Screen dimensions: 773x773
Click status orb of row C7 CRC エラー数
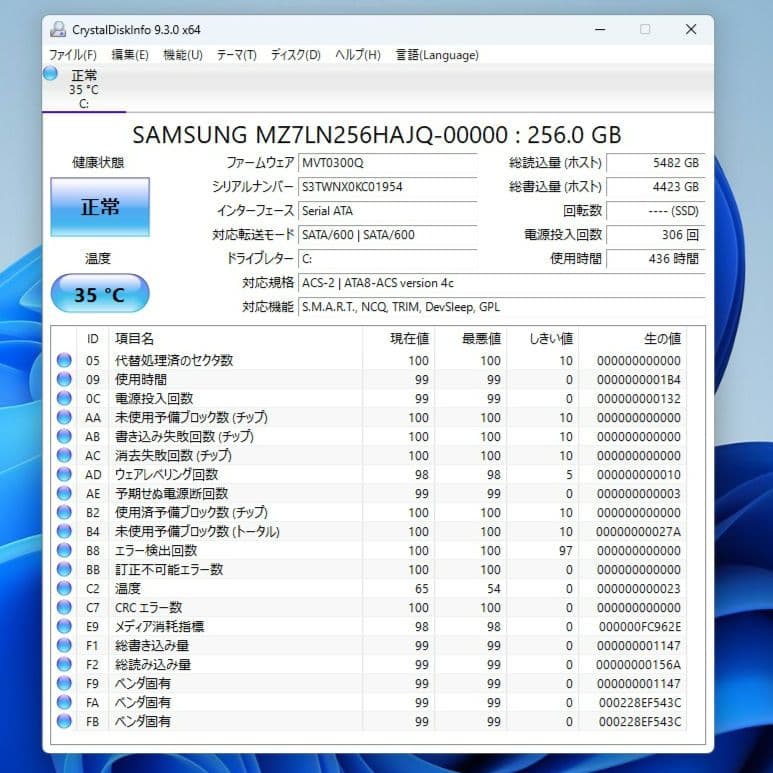click(x=64, y=607)
